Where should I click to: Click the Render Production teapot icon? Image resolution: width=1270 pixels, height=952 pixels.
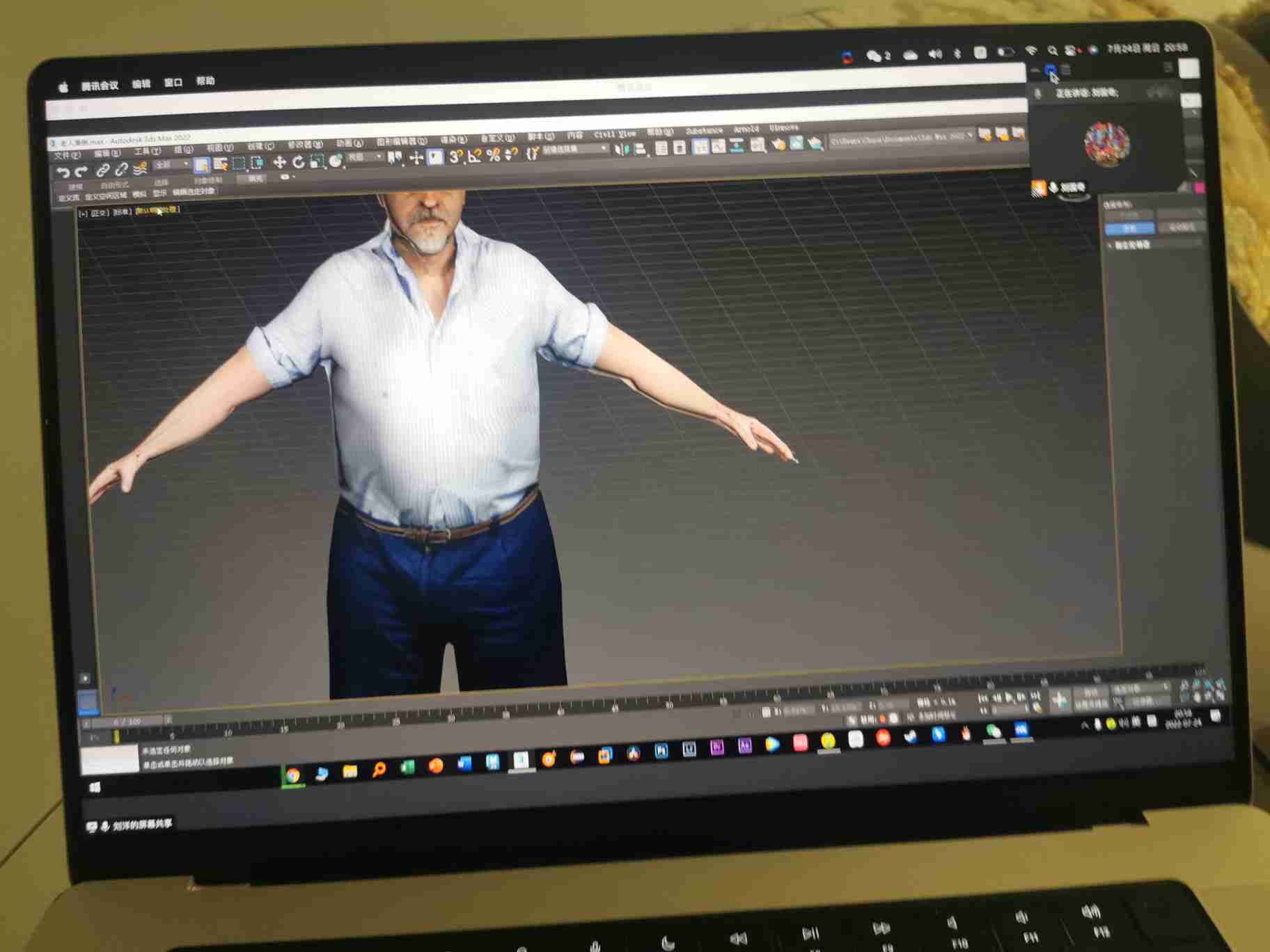815,143
